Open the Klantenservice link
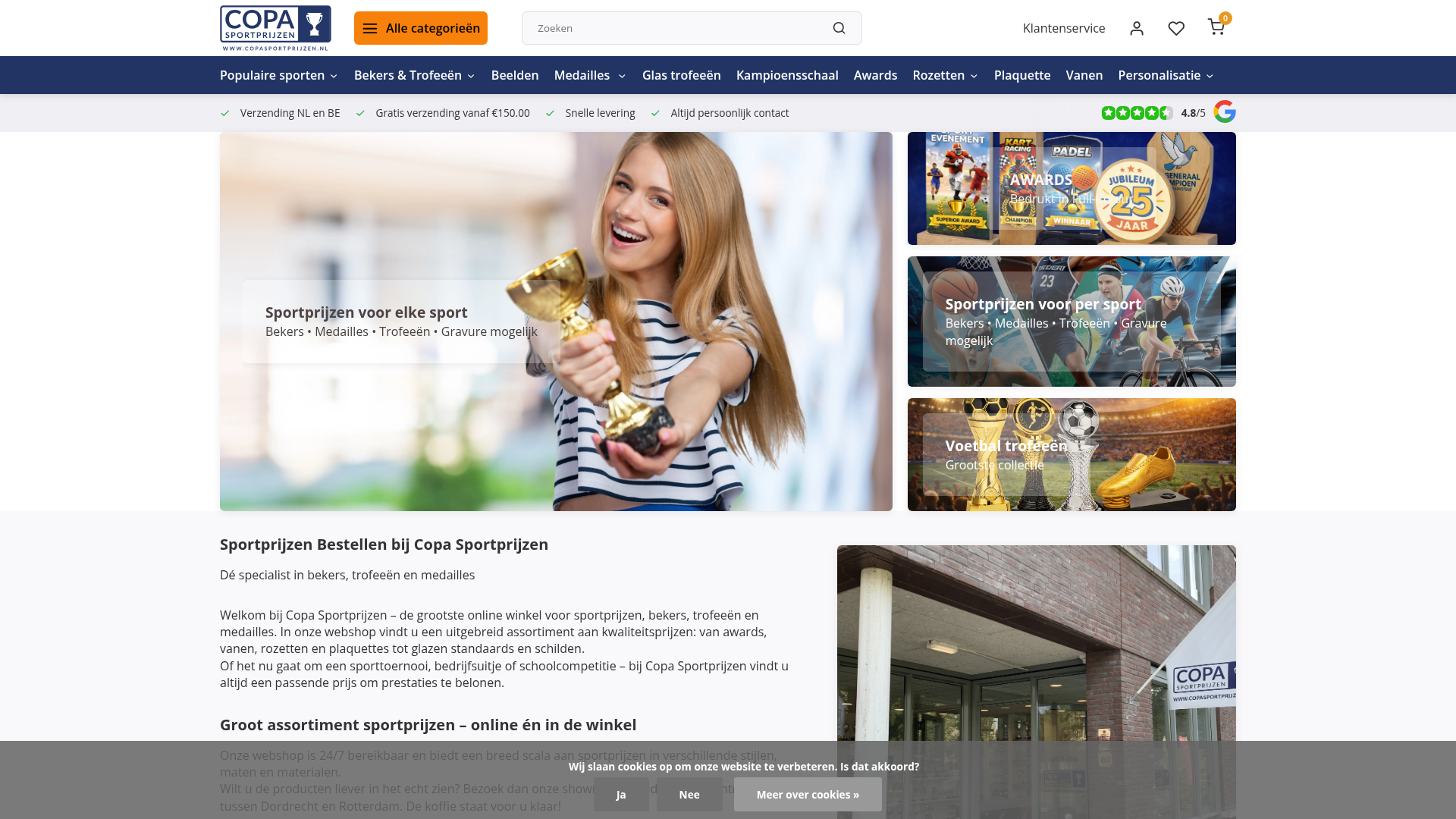1456x819 pixels. [1064, 28]
